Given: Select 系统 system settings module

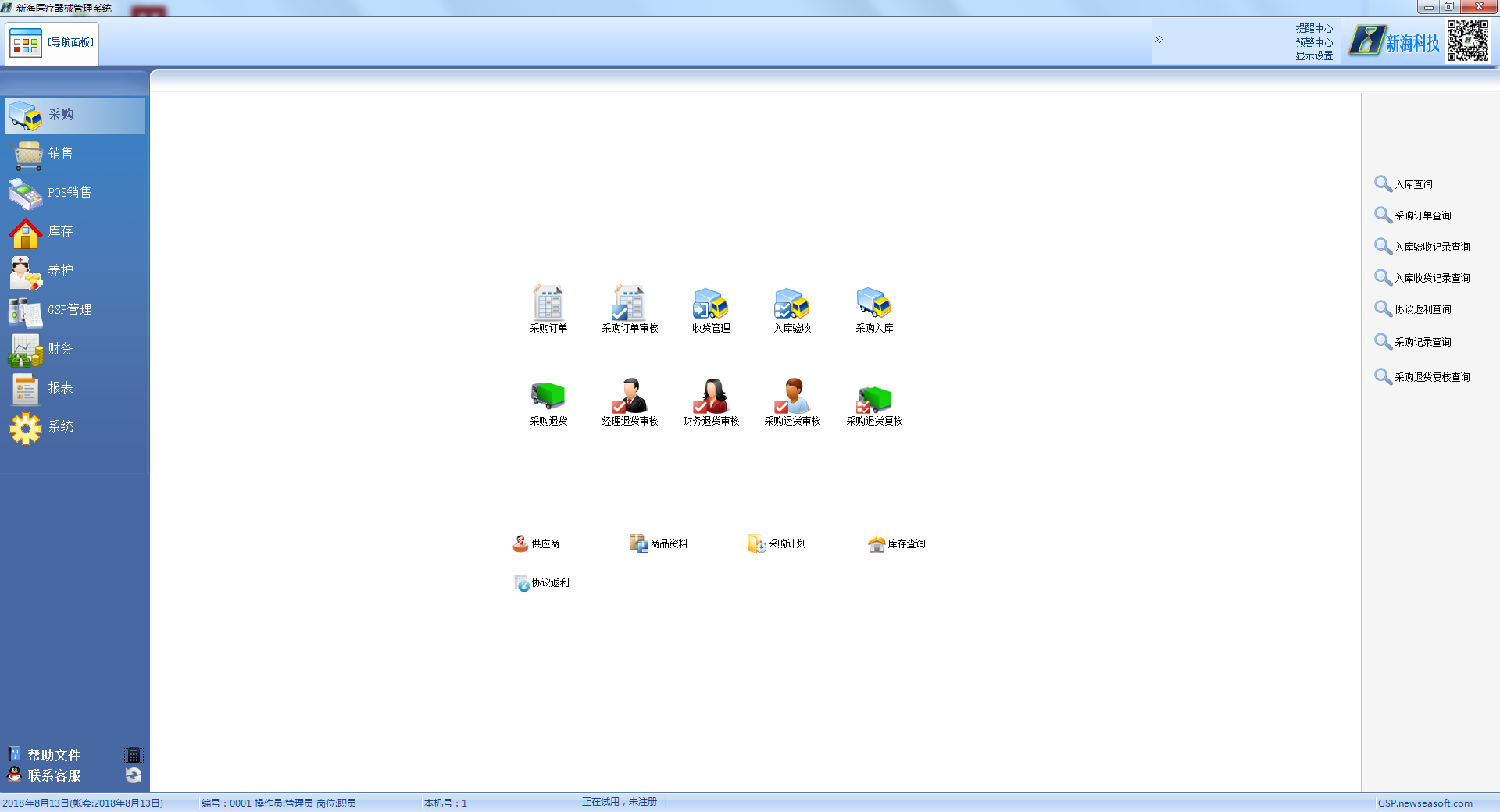Looking at the screenshot, I should tap(75, 427).
